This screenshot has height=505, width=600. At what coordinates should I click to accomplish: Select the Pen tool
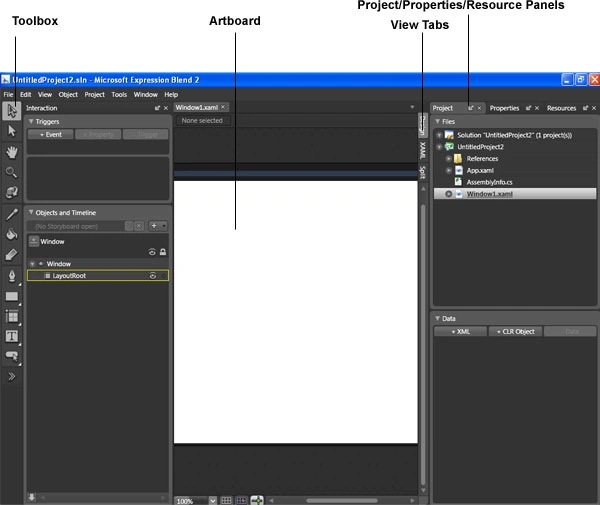(11, 276)
